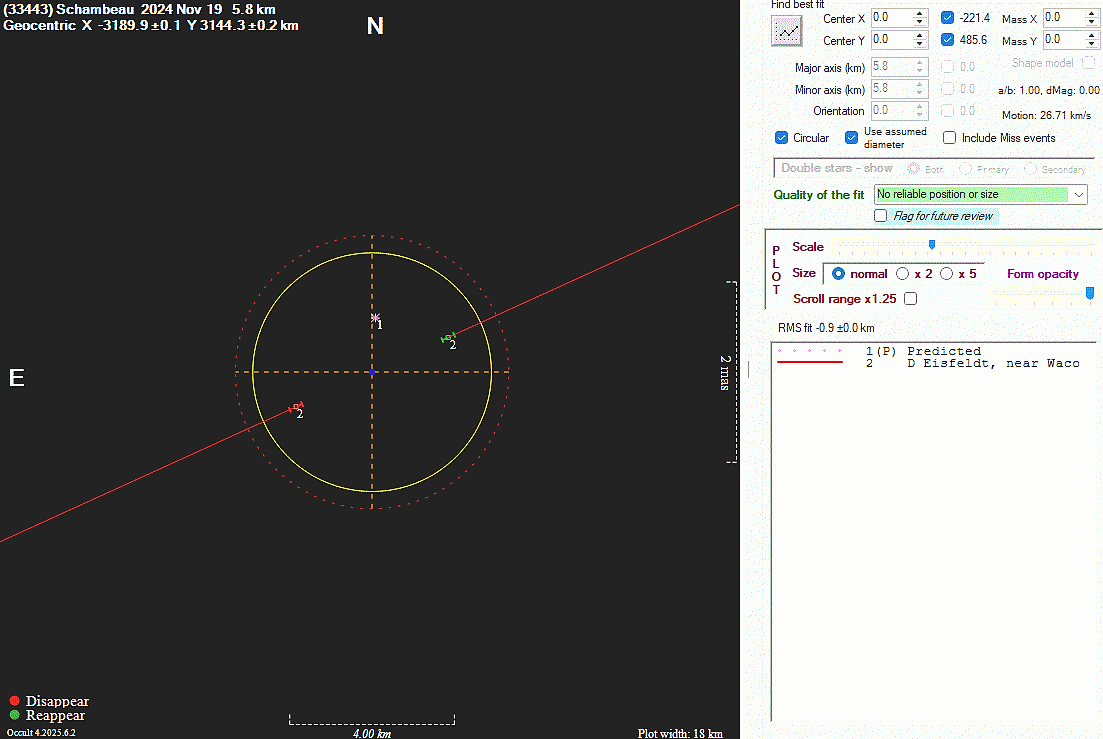This screenshot has width=1103, height=739.
Task: Select the Both double stars option
Action: coord(913,169)
